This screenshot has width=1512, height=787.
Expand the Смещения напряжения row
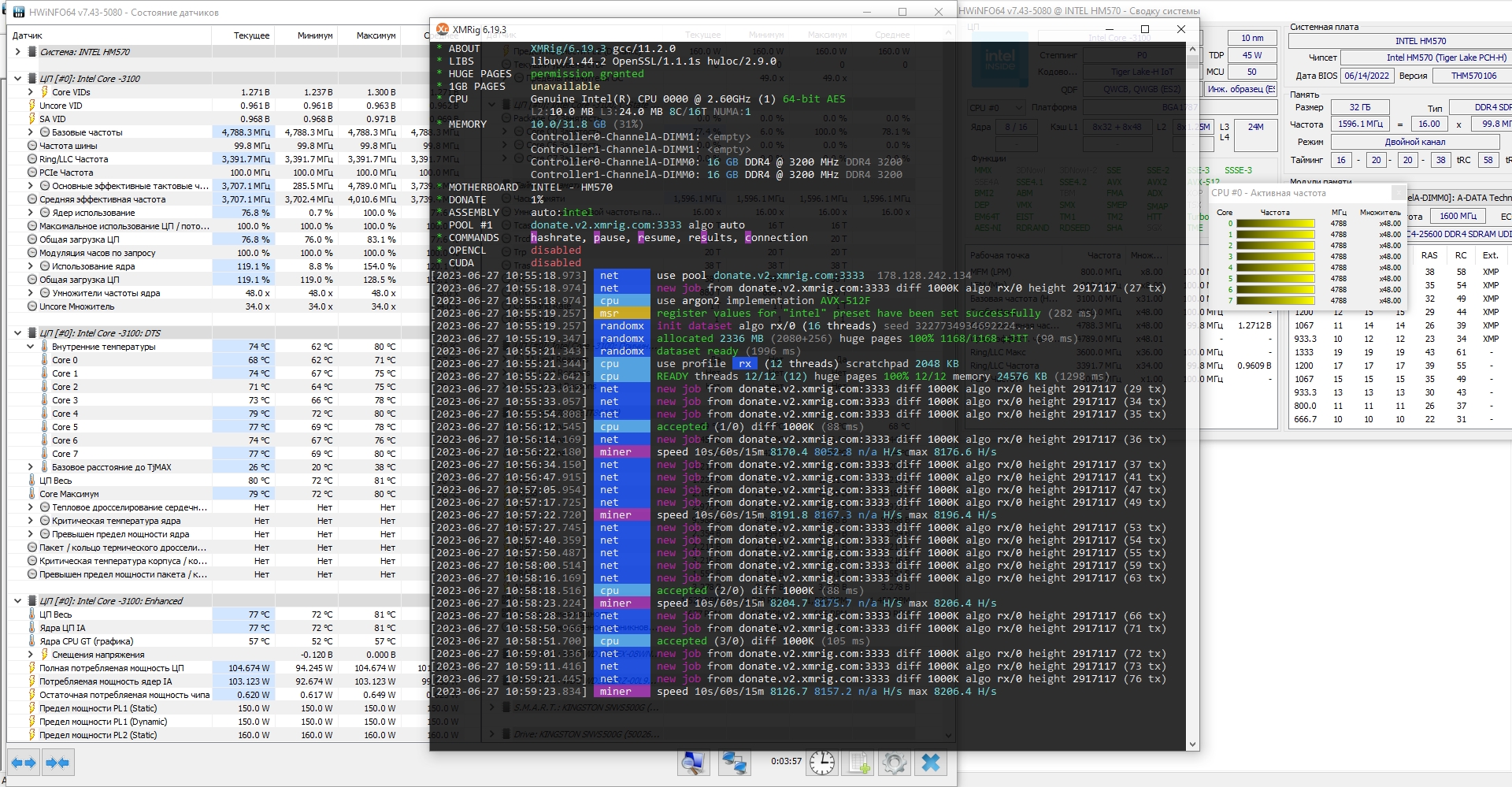point(31,655)
